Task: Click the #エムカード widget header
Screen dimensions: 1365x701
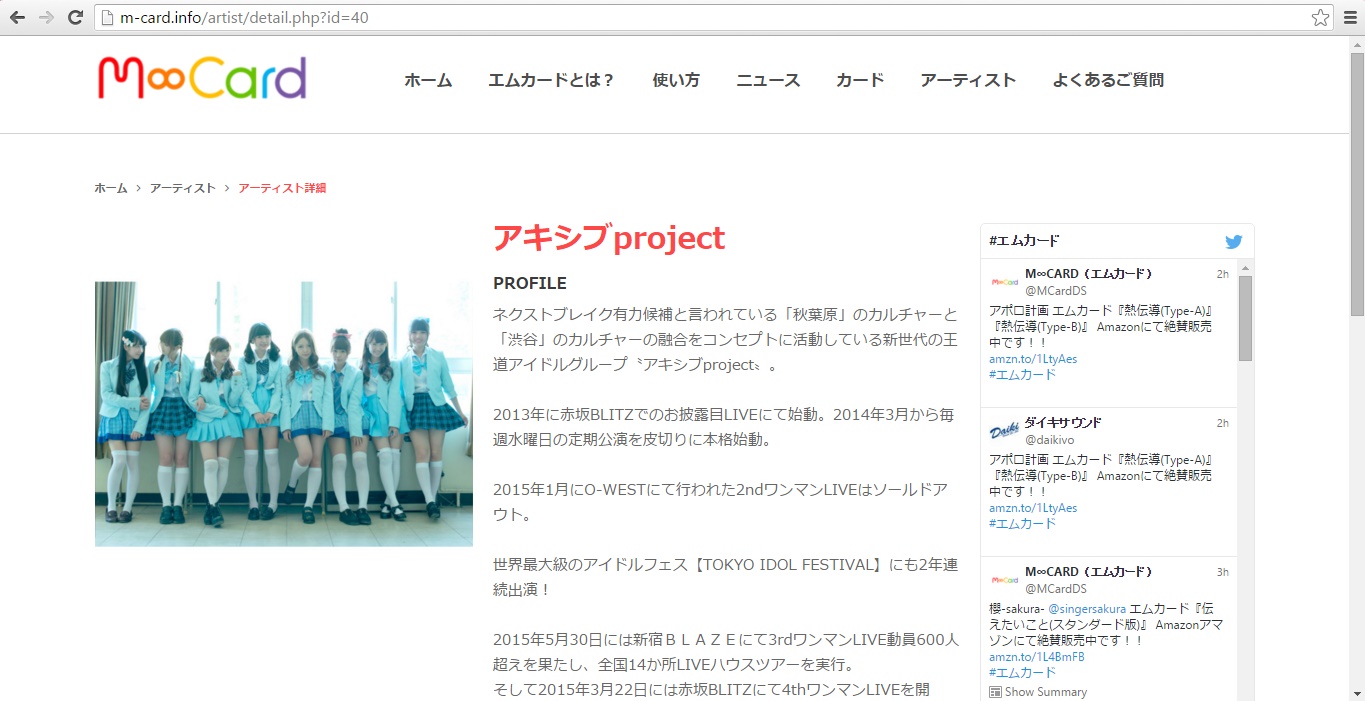Action: 1024,241
